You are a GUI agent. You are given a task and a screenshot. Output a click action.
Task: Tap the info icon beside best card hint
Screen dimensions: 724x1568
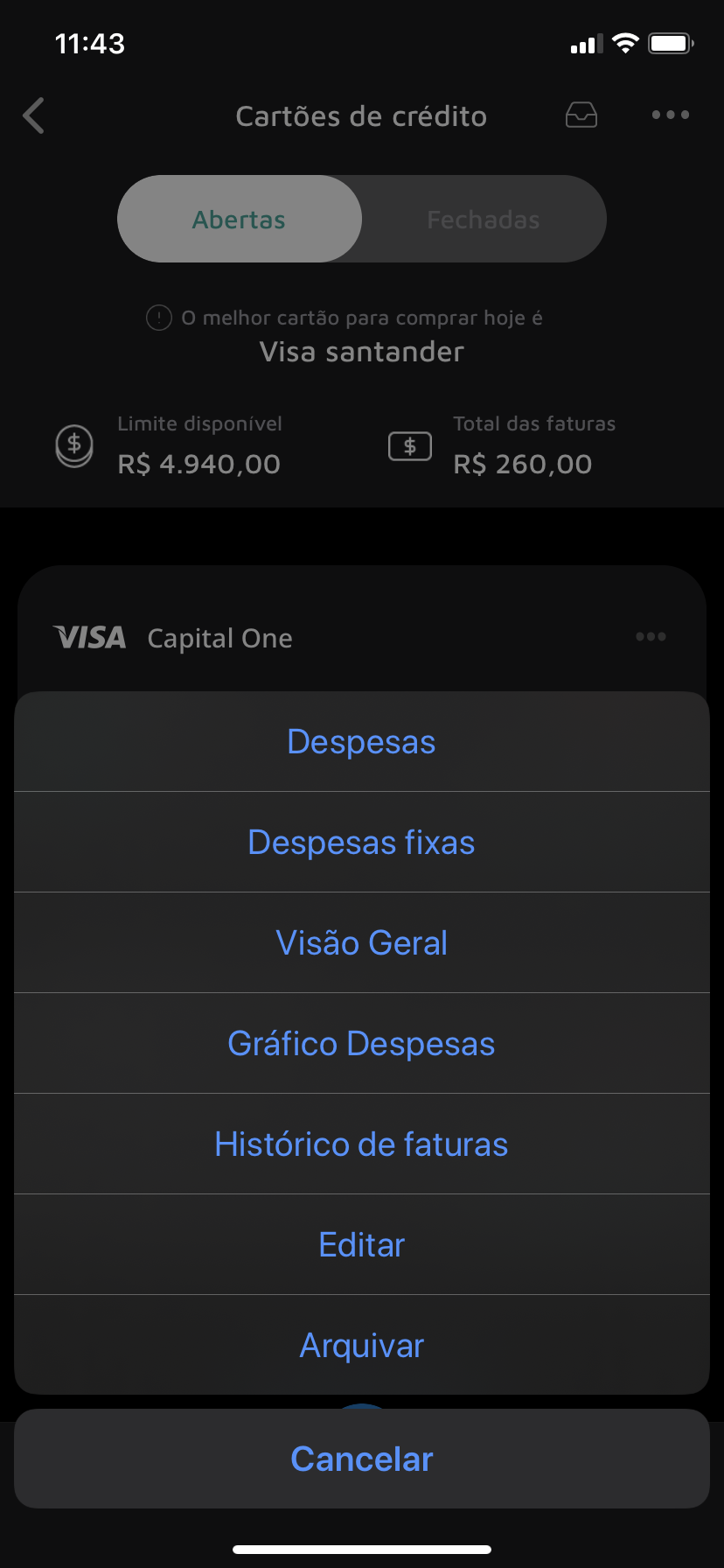158,318
